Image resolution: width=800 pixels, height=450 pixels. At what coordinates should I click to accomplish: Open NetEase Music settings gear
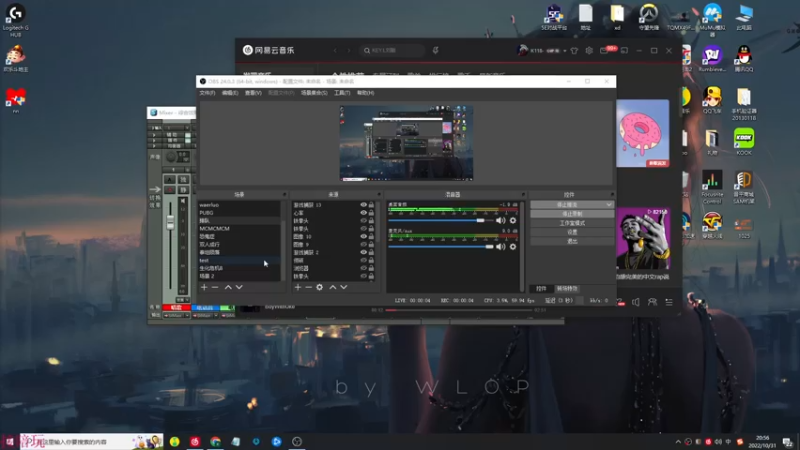(x=589, y=51)
